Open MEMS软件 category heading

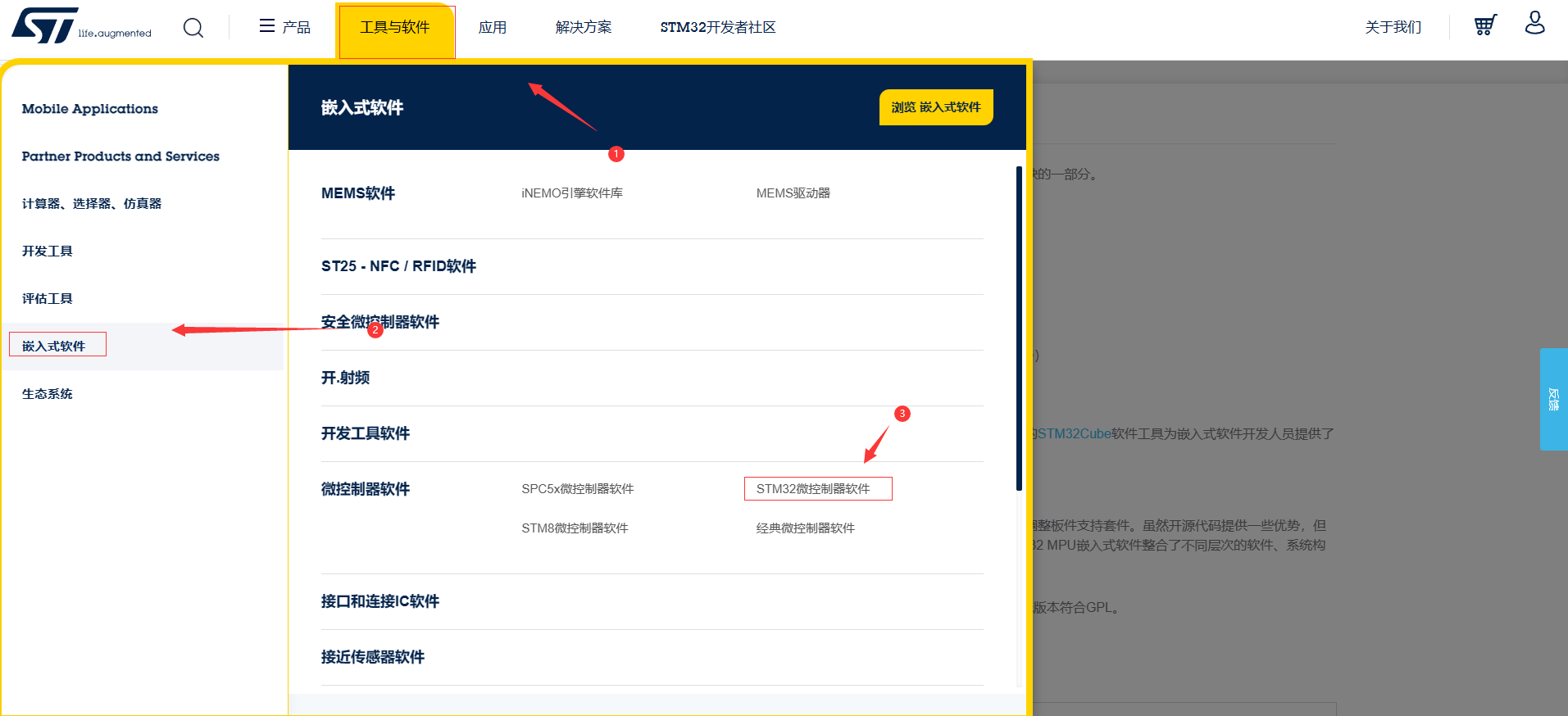[x=358, y=193]
